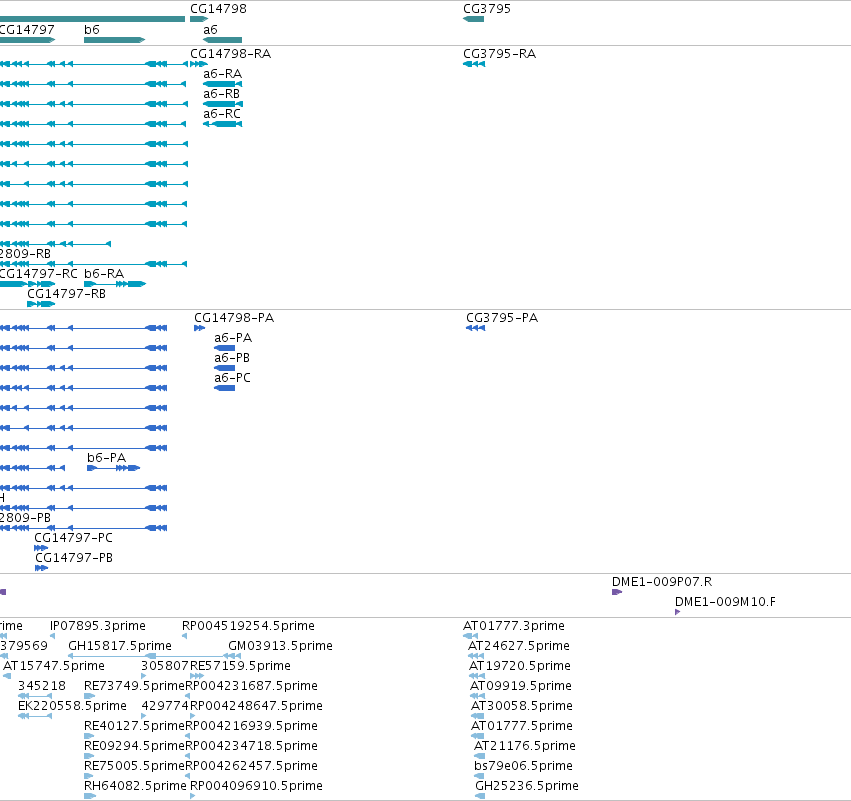Select the AT01777.5prime EST label
Viewport: 851px width, 801px height.
point(522,726)
